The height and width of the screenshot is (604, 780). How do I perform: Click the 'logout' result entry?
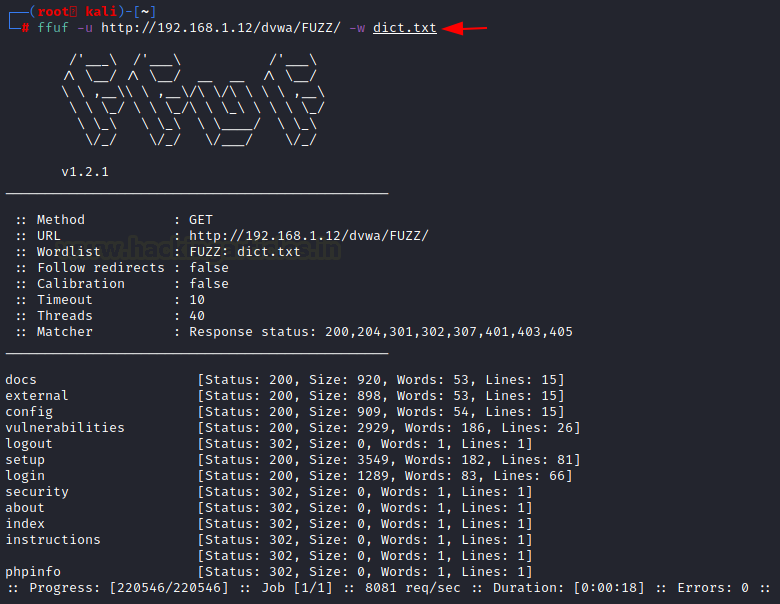click(29, 444)
